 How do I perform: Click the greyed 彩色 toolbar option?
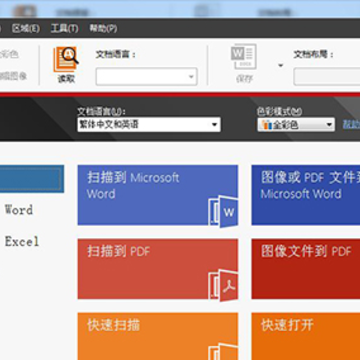point(9,54)
